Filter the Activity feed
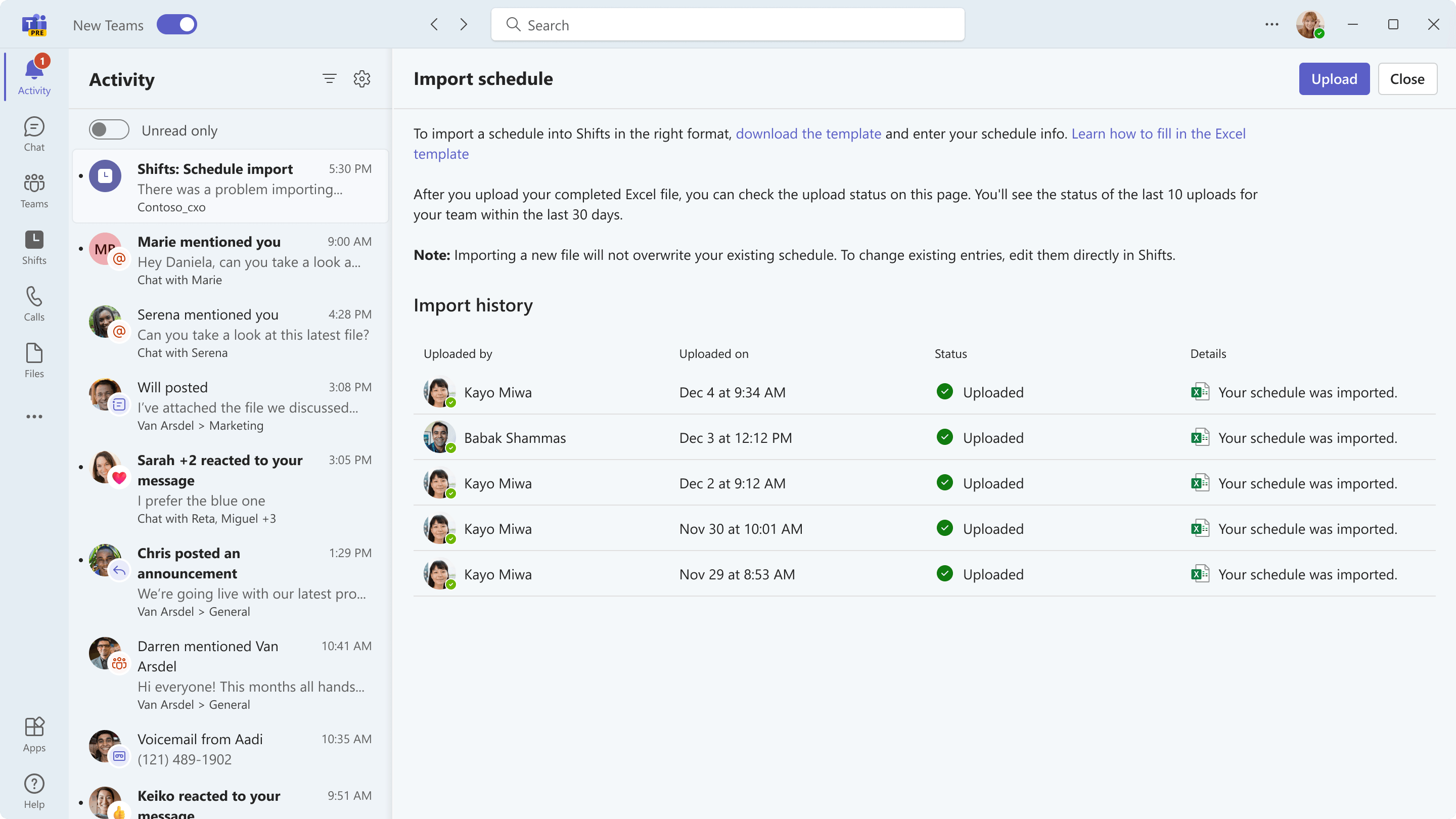The image size is (1456, 819). point(330,78)
